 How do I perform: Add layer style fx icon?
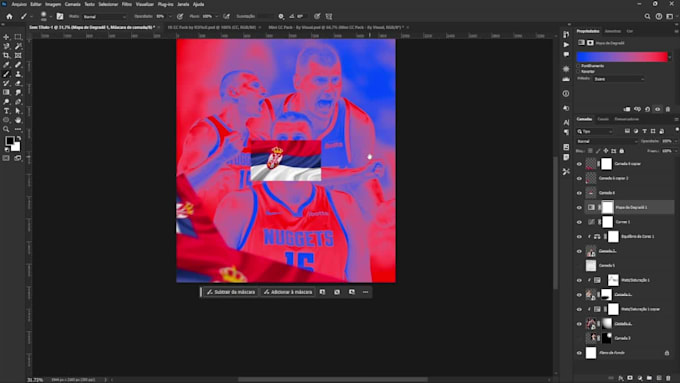click(621, 378)
